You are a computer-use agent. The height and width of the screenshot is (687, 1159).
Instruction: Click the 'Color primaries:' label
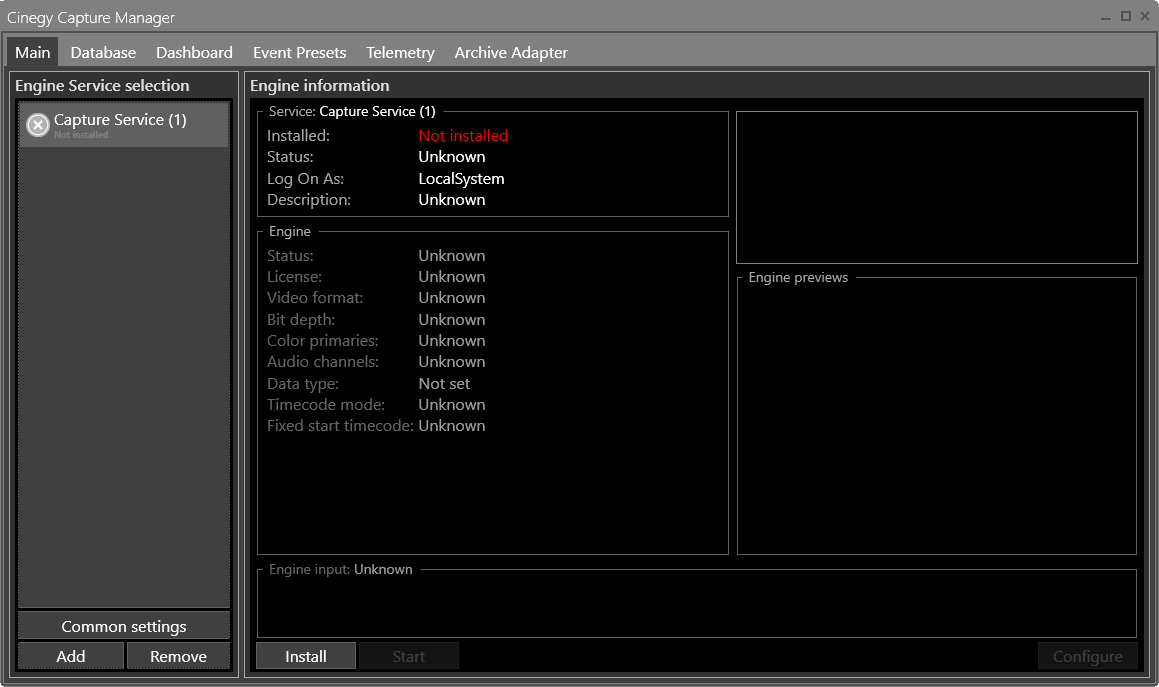click(x=322, y=340)
